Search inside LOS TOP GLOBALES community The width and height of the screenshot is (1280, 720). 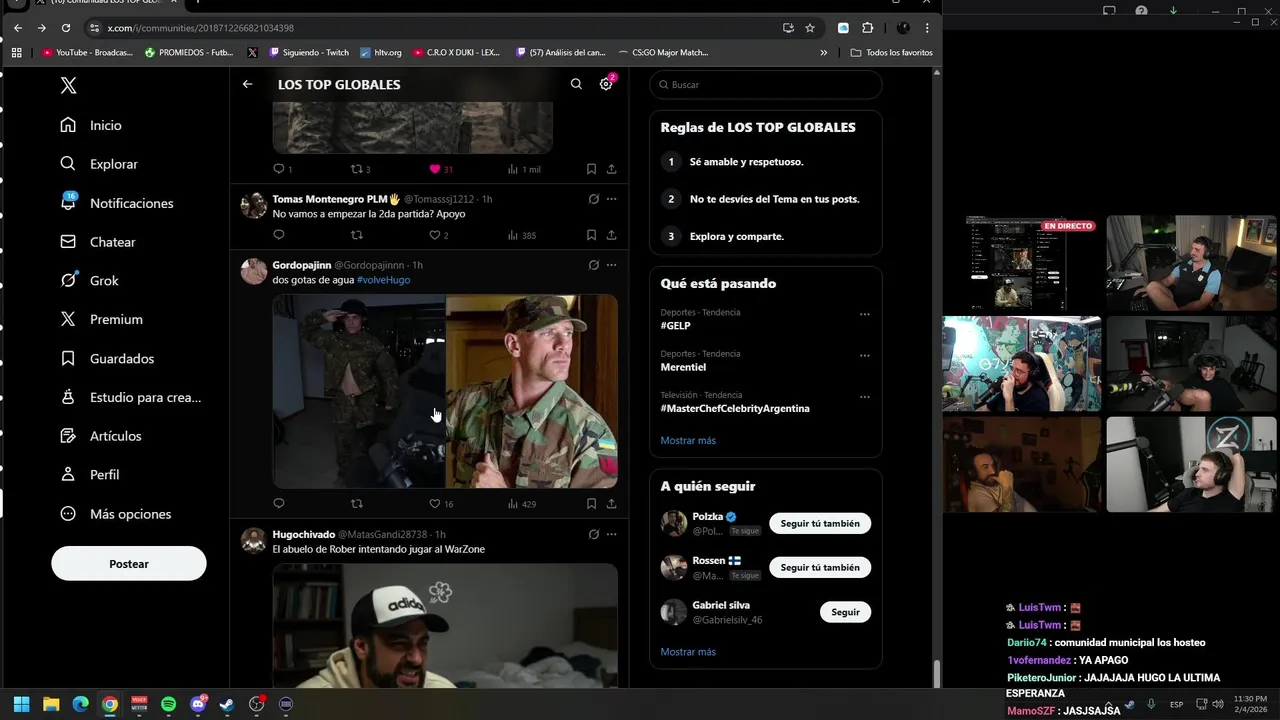tap(576, 84)
